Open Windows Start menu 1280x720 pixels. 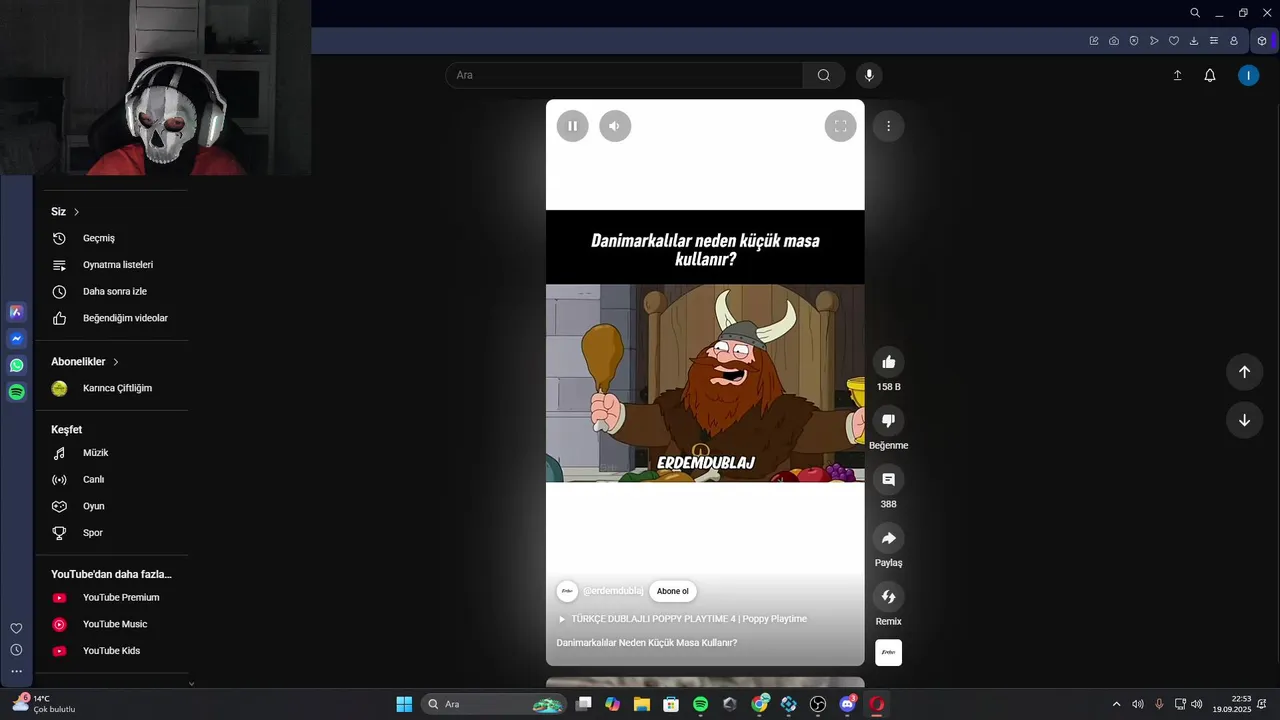404,704
